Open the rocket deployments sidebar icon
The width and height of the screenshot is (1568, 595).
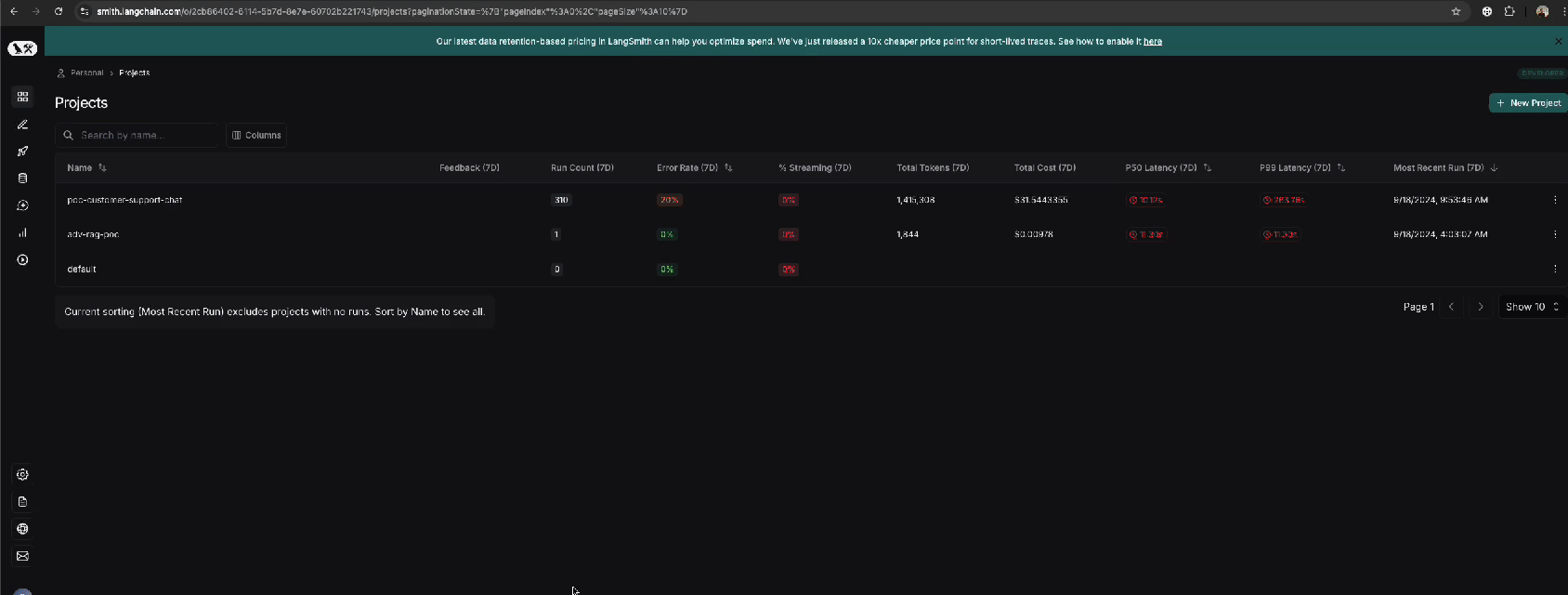coord(22,151)
